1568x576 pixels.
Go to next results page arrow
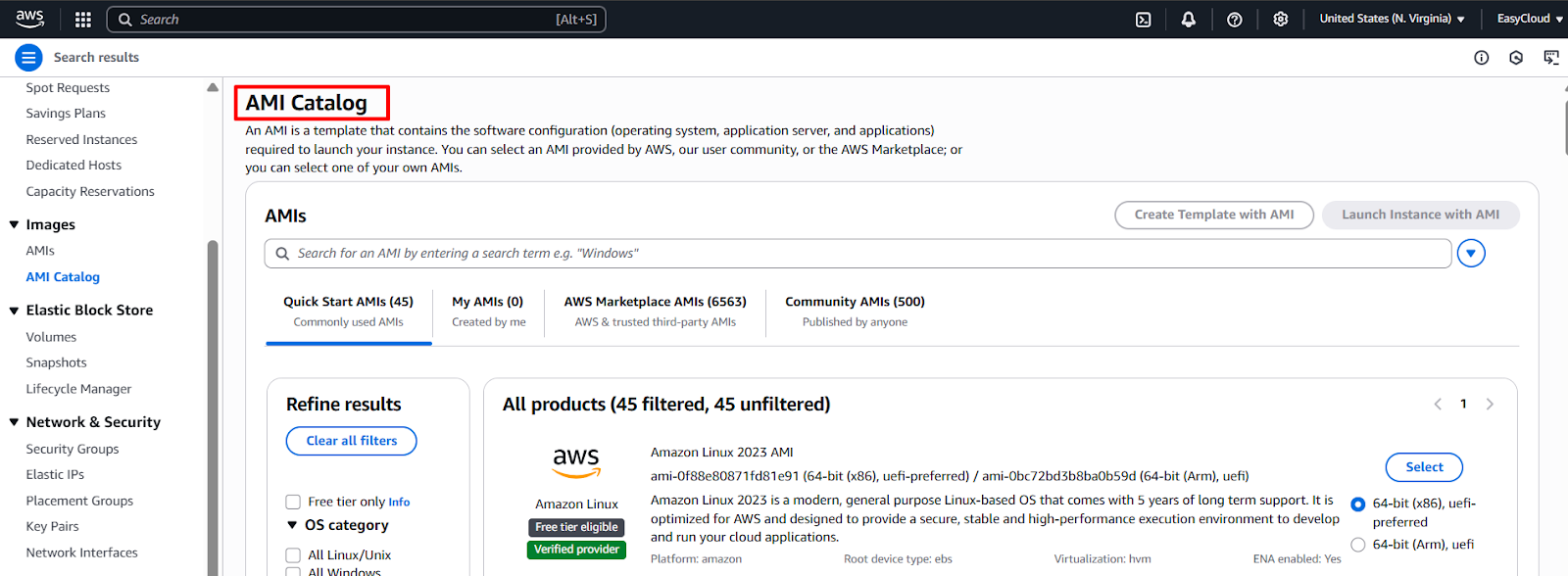(x=1490, y=404)
